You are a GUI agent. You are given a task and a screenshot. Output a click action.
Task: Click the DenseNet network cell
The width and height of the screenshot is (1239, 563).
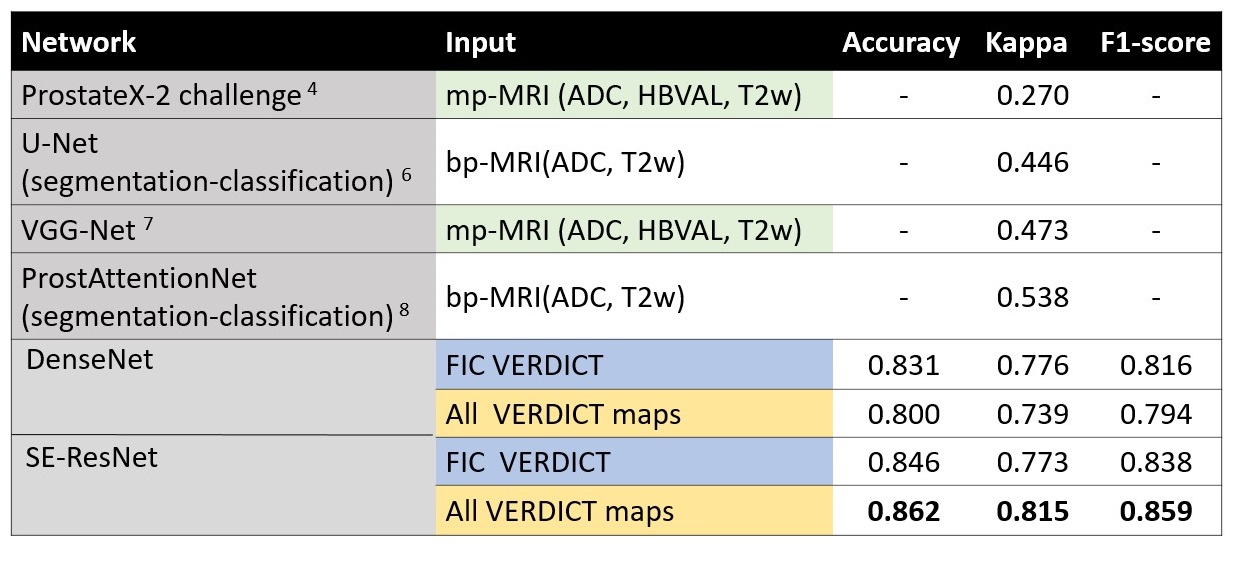point(88,359)
